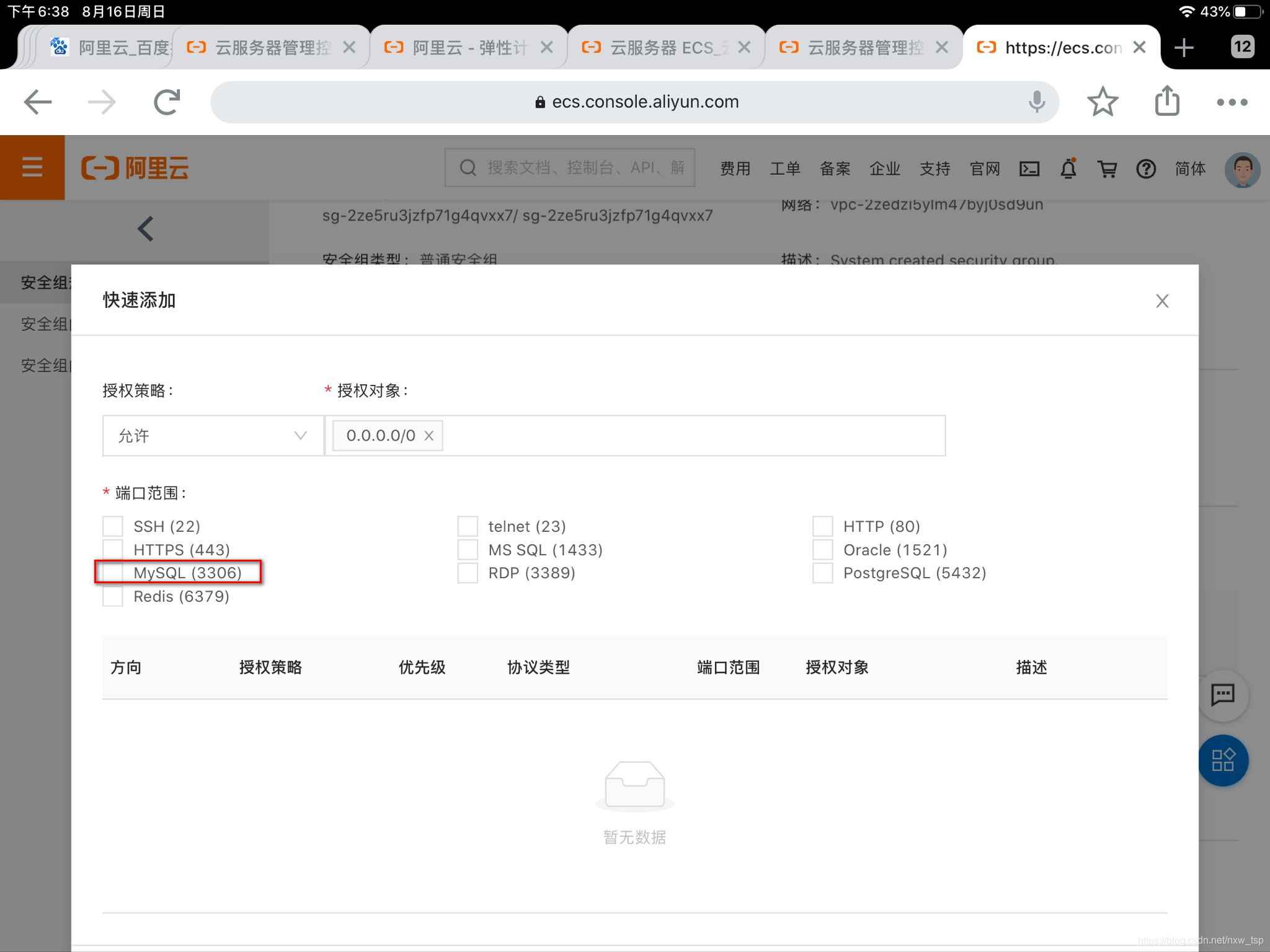Image resolution: width=1270 pixels, height=952 pixels.
Task: Open the Aliyun hamburger menu
Action: click(x=32, y=167)
